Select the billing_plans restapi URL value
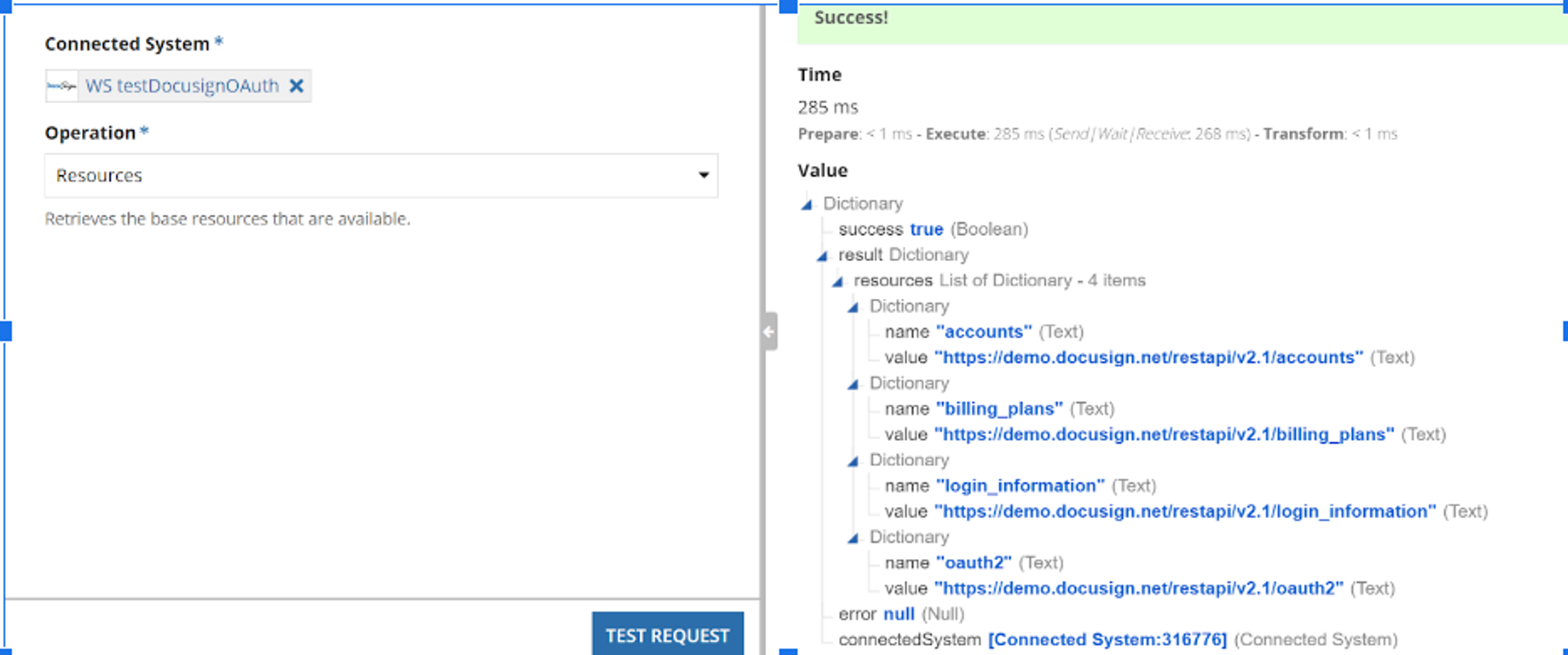Viewport: 1568px width, 655px height. coord(1164,434)
